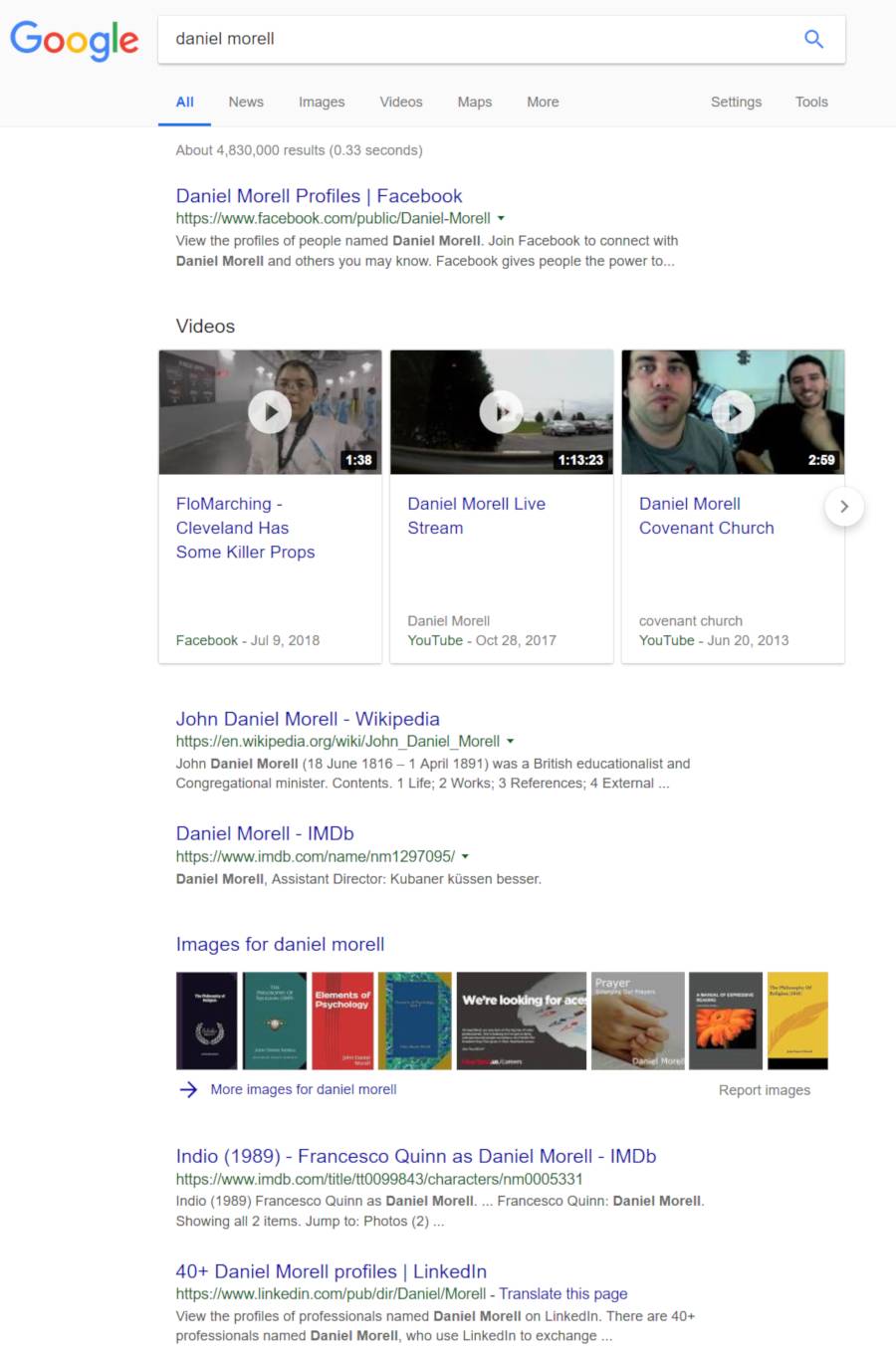Open the blue ornate book cover image
Viewport: 896px width, 1360px height.
click(x=415, y=1020)
